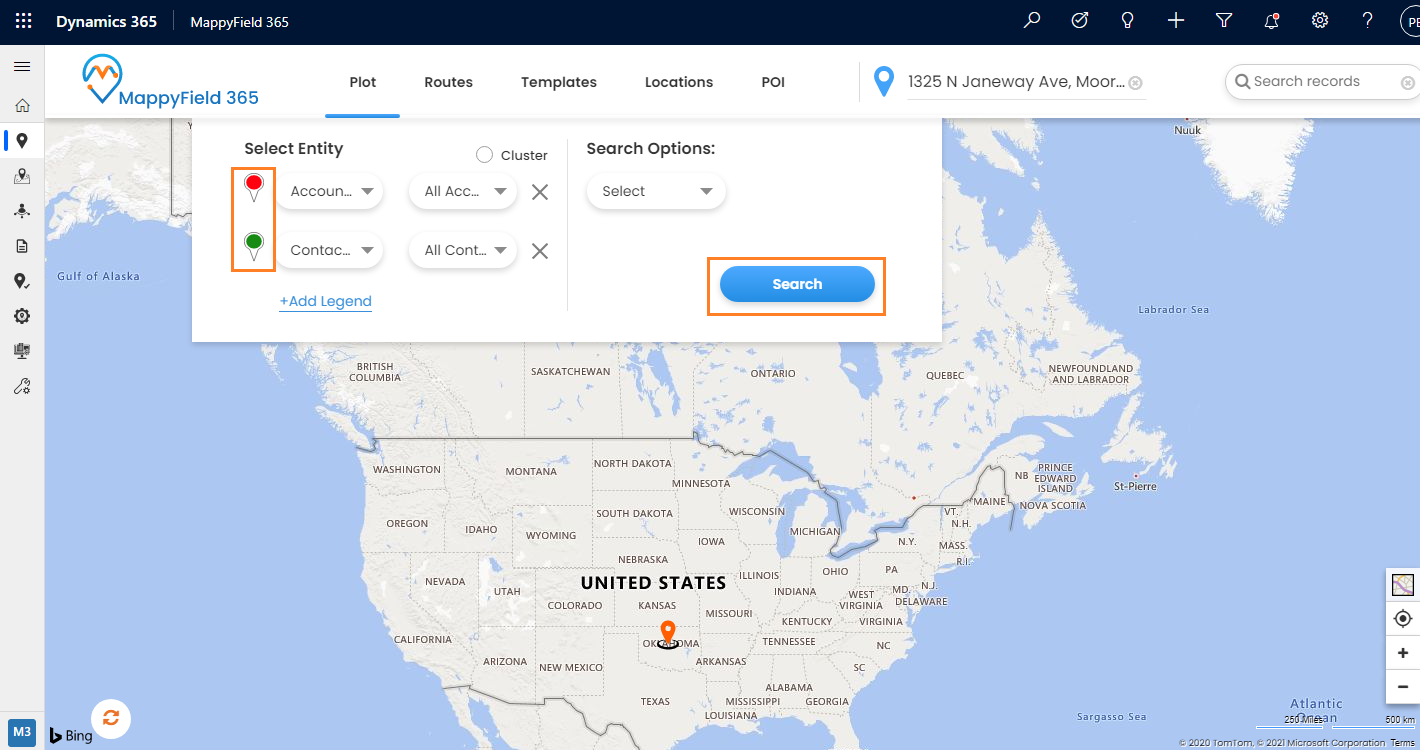Click the Dynamics 365 title

106,21
